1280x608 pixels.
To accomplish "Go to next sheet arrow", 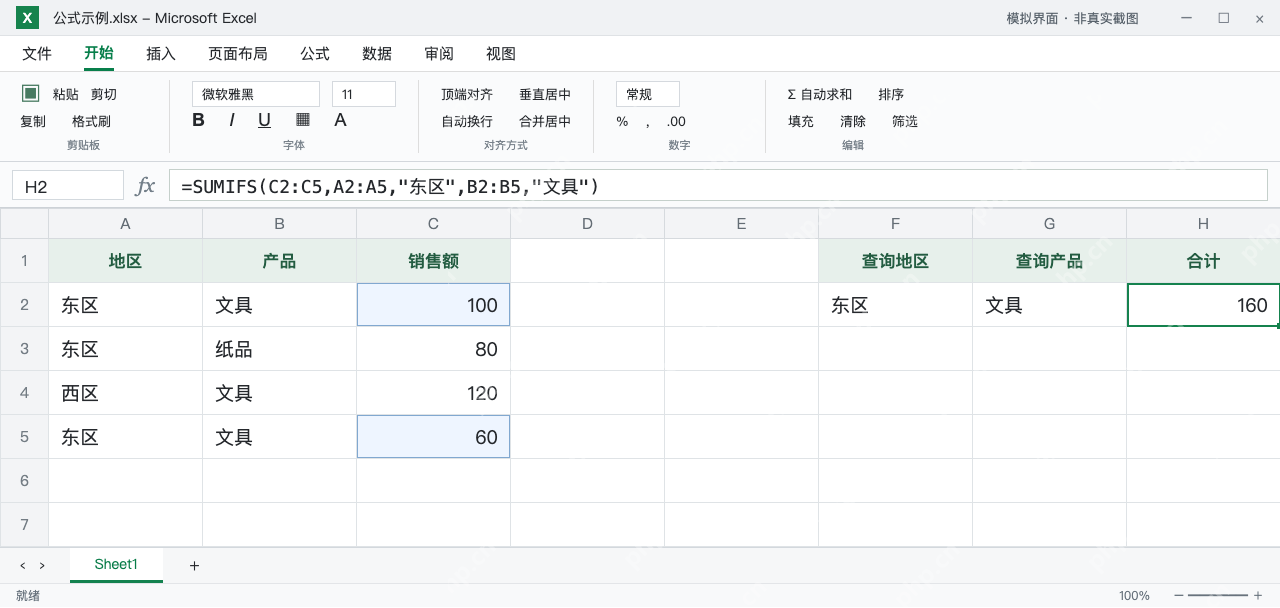I will 42,566.
